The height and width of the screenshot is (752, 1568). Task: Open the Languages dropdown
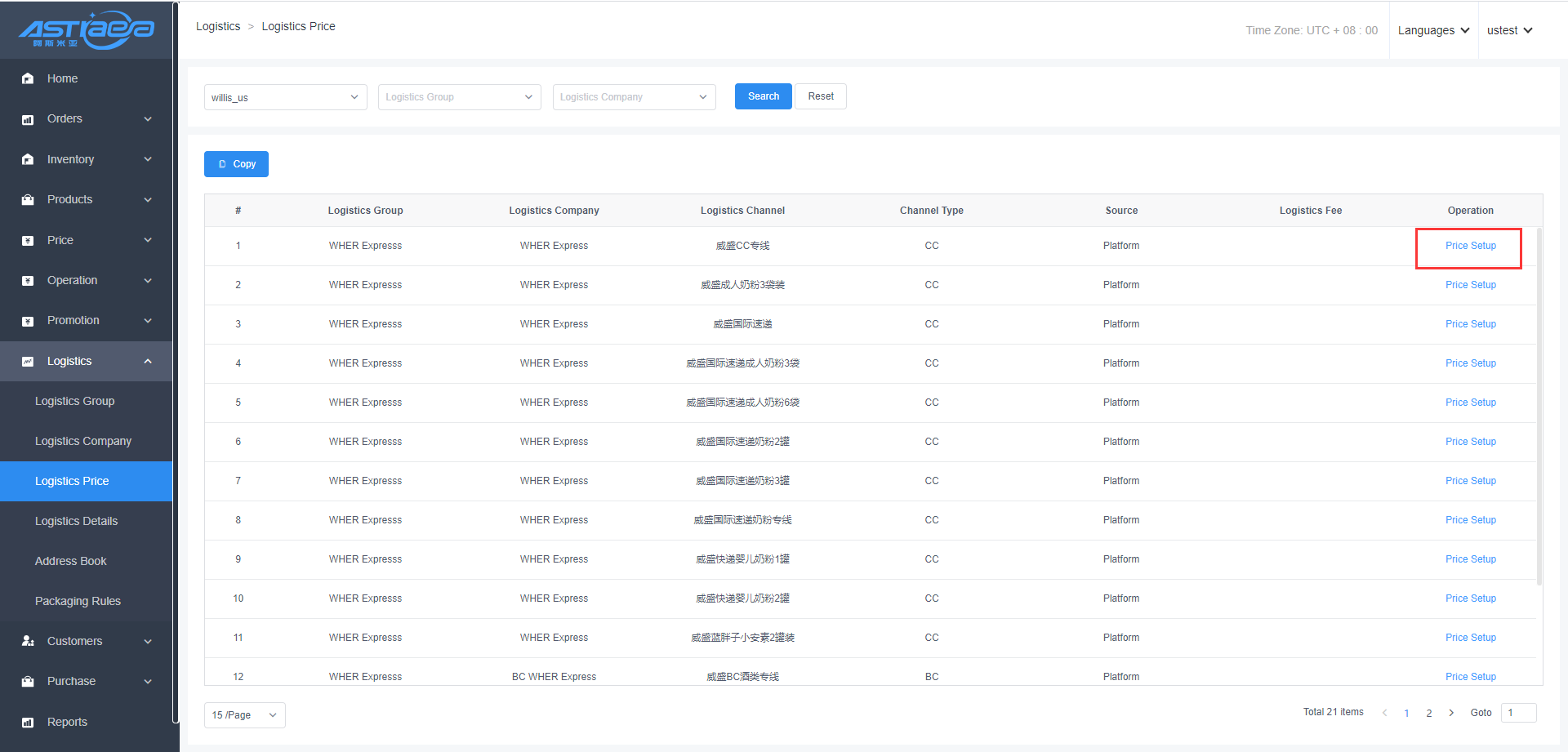pyautogui.click(x=1433, y=30)
